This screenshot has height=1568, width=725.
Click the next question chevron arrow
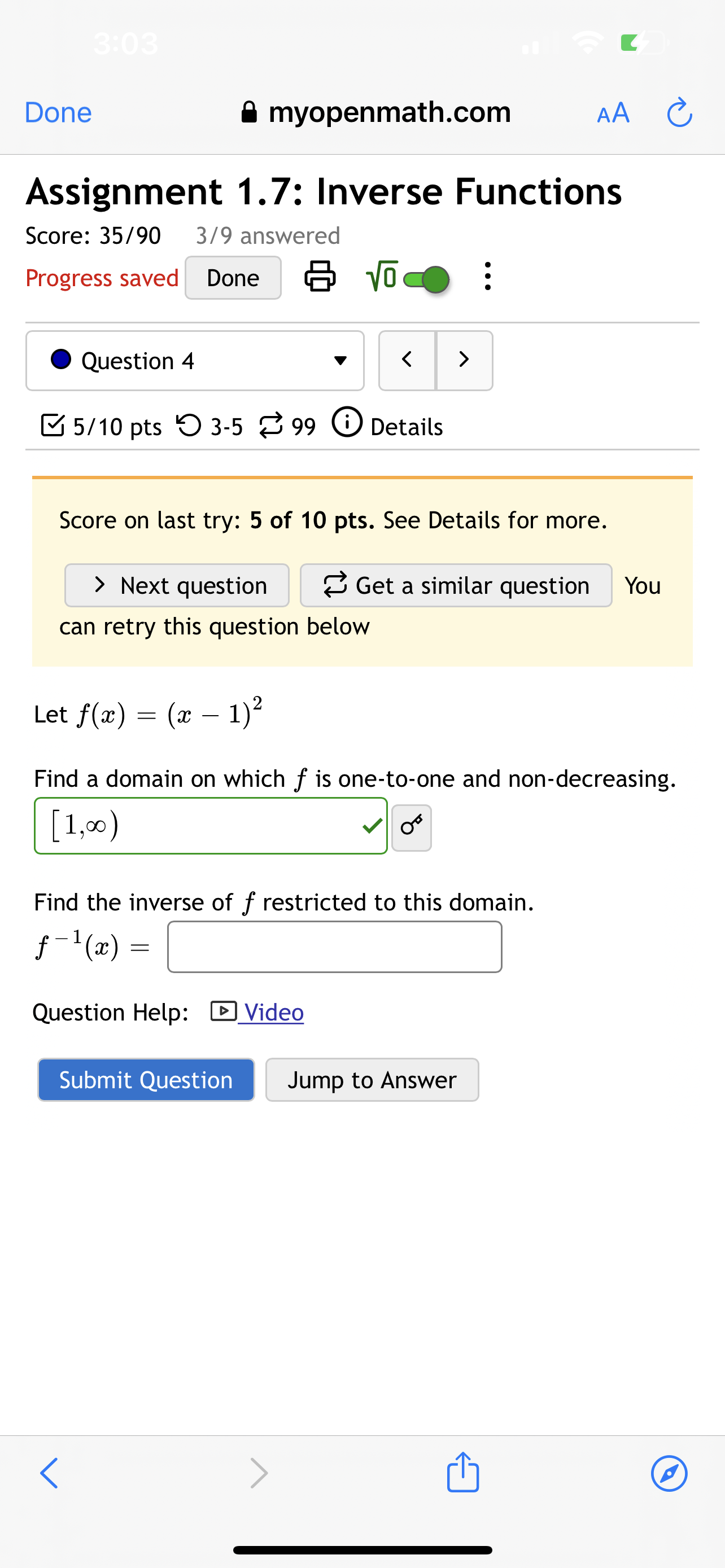point(464,360)
